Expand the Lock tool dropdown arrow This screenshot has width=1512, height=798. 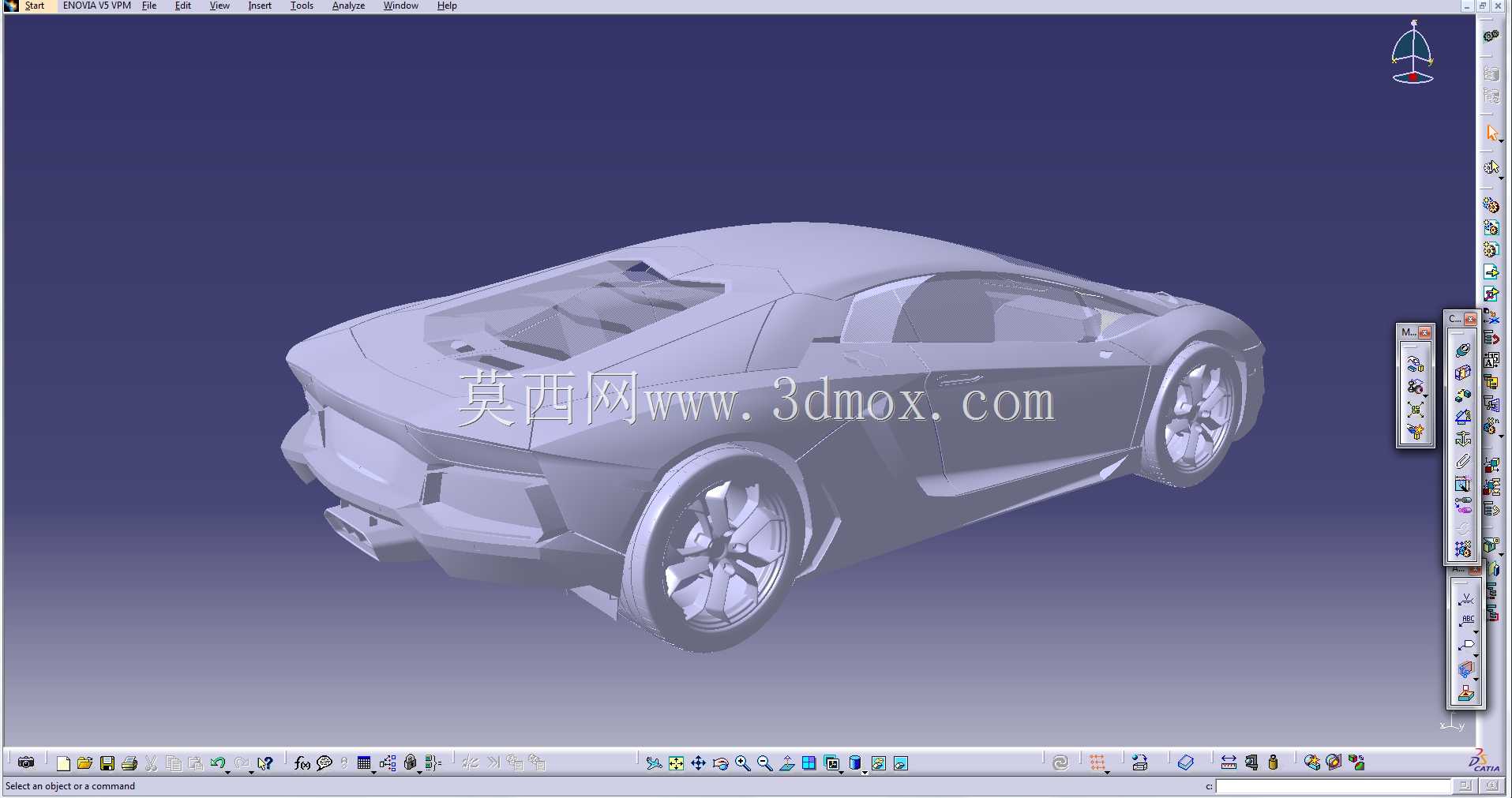click(x=419, y=772)
